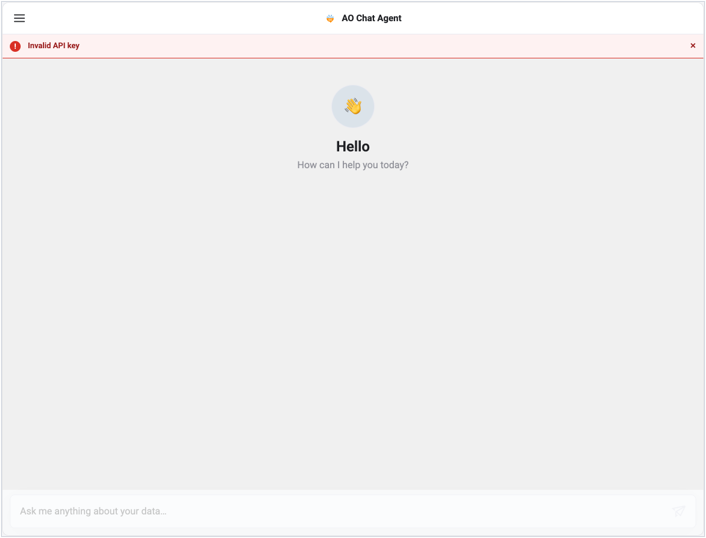706x538 pixels.
Task: Click the AO Chat Agent logo icon
Action: pos(330,18)
